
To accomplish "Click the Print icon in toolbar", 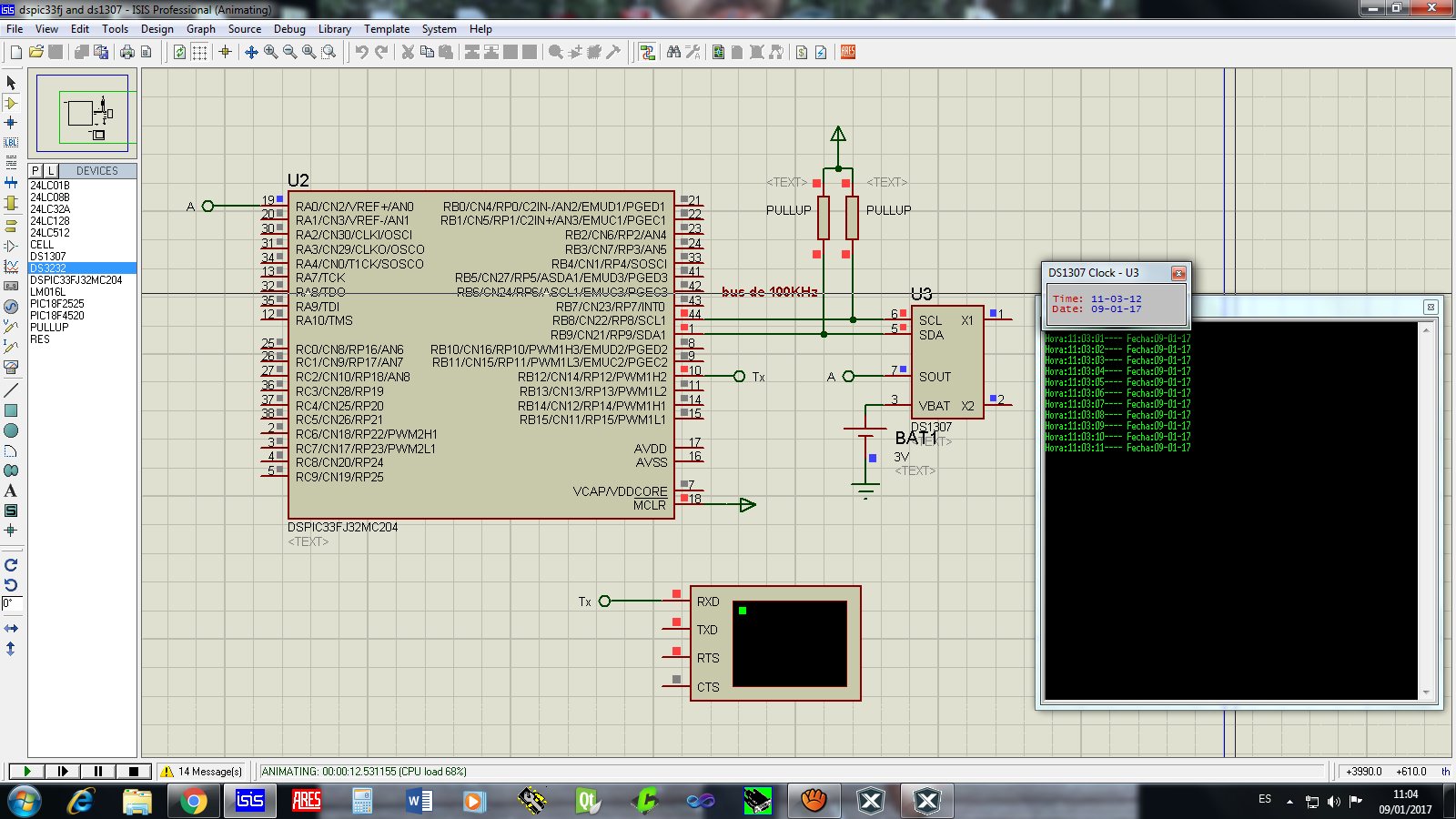I will click(x=126, y=52).
